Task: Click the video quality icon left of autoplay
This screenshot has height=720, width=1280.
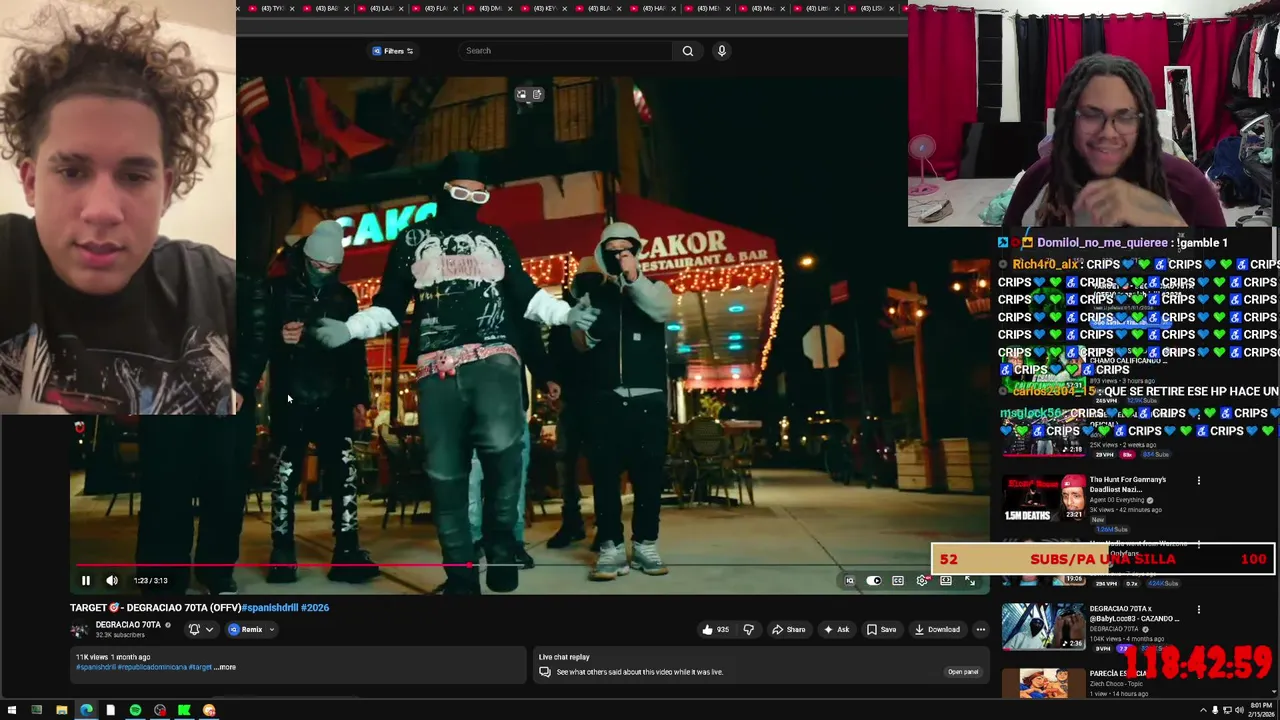Action: pos(850,581)
